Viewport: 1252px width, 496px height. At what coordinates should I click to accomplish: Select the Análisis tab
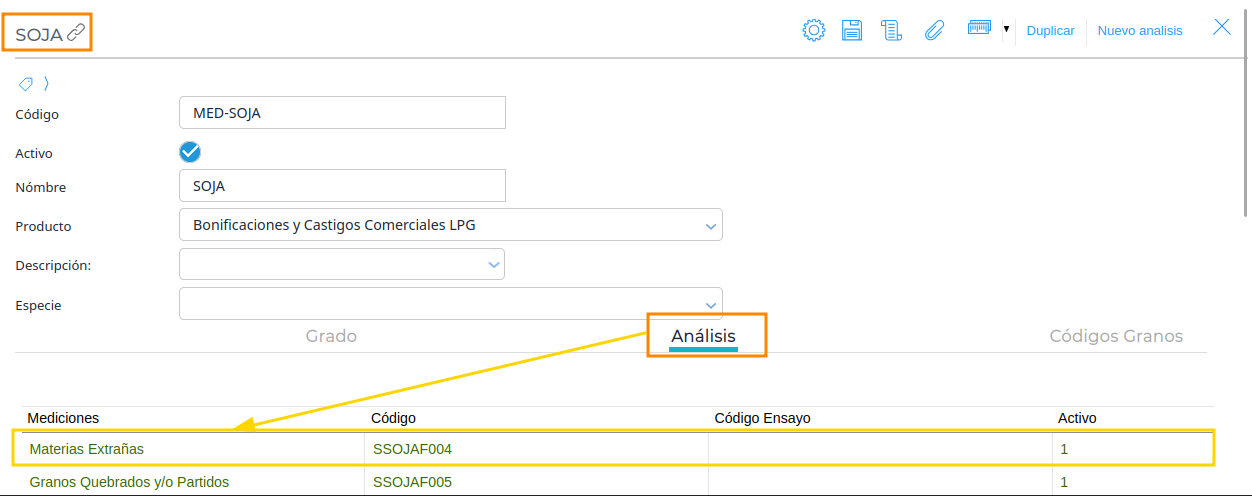(703, 336)
